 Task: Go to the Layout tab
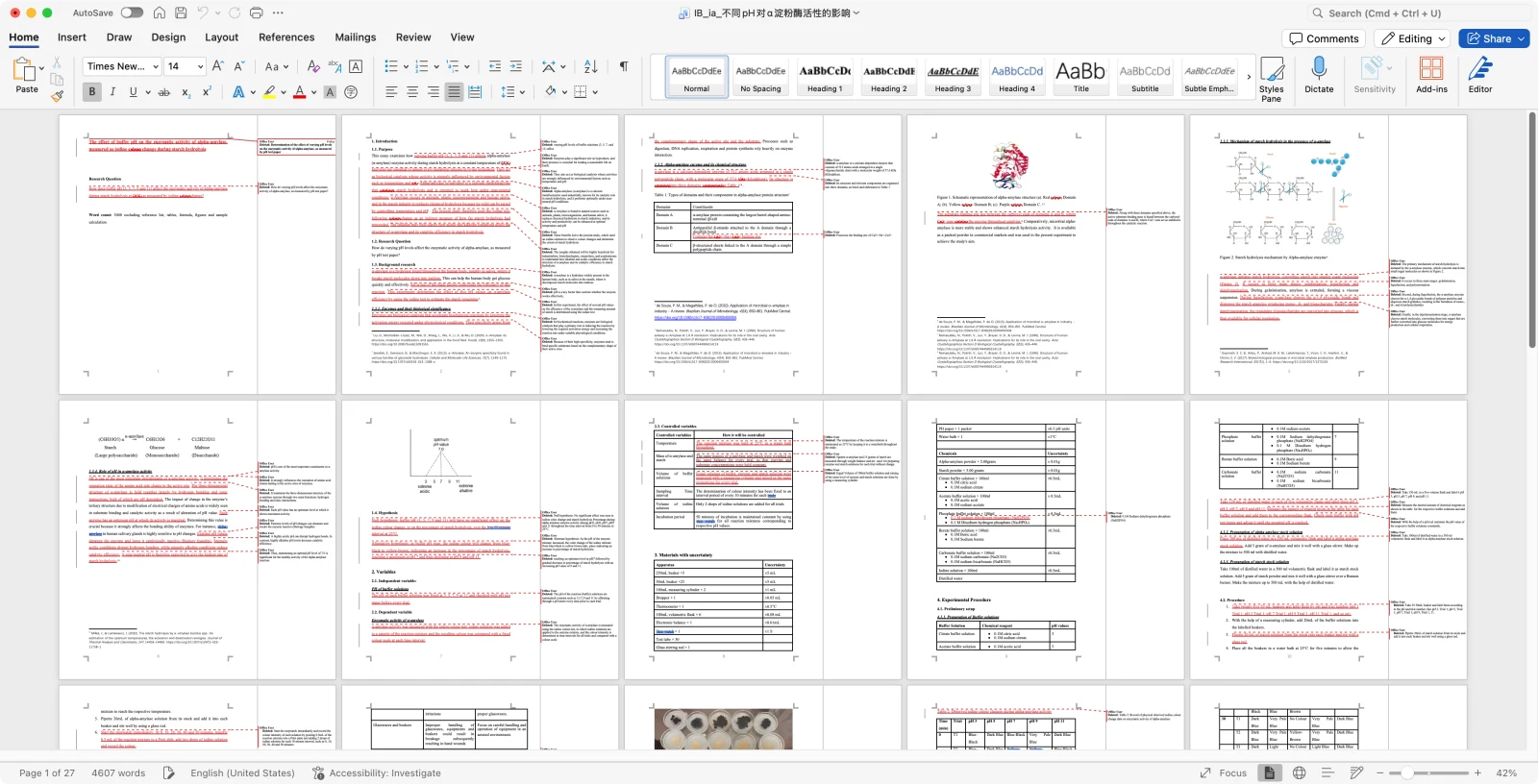tap(221, 37)
